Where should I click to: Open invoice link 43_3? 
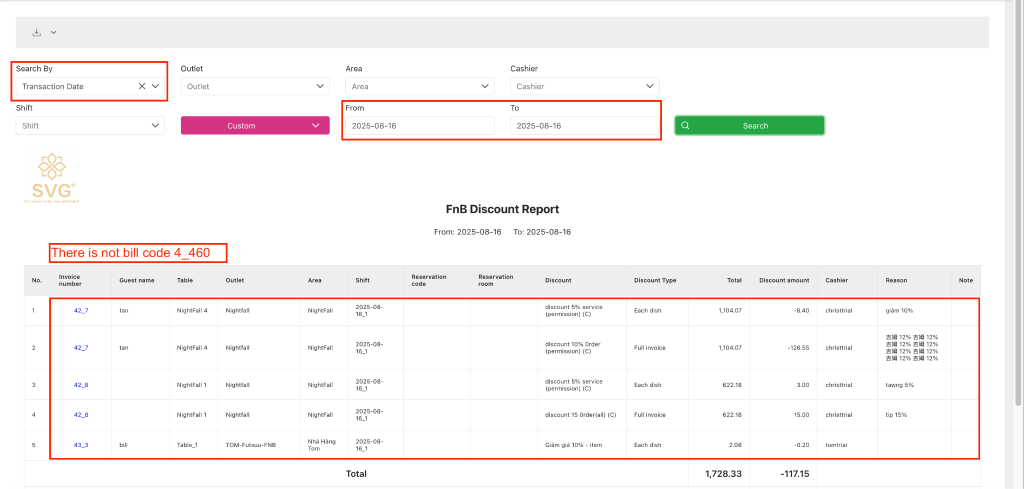[x=81, y=444]
